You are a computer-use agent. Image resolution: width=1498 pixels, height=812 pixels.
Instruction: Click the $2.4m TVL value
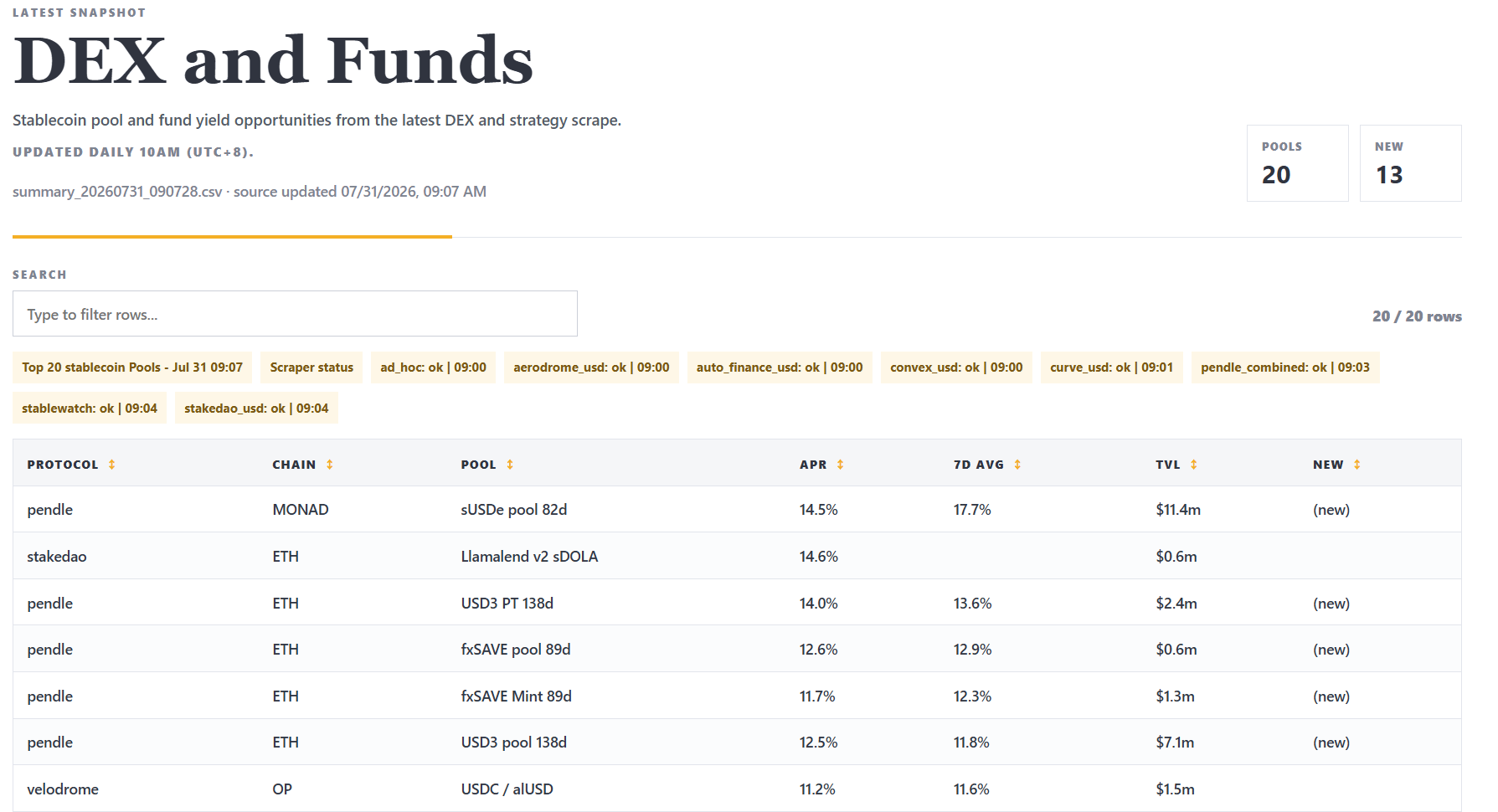tap(1176, 604)
